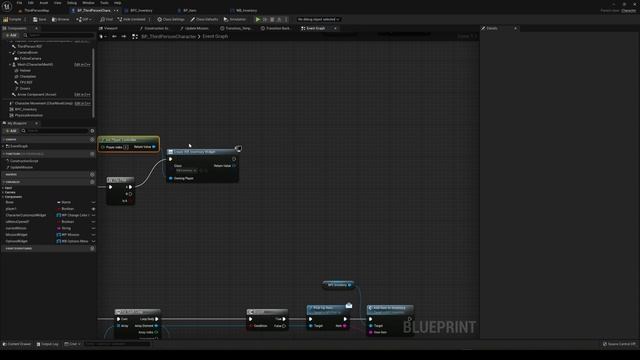
Task: Click the Add button in My Blueprint panel
Action: pyautogui.click(x=11, y=131)
